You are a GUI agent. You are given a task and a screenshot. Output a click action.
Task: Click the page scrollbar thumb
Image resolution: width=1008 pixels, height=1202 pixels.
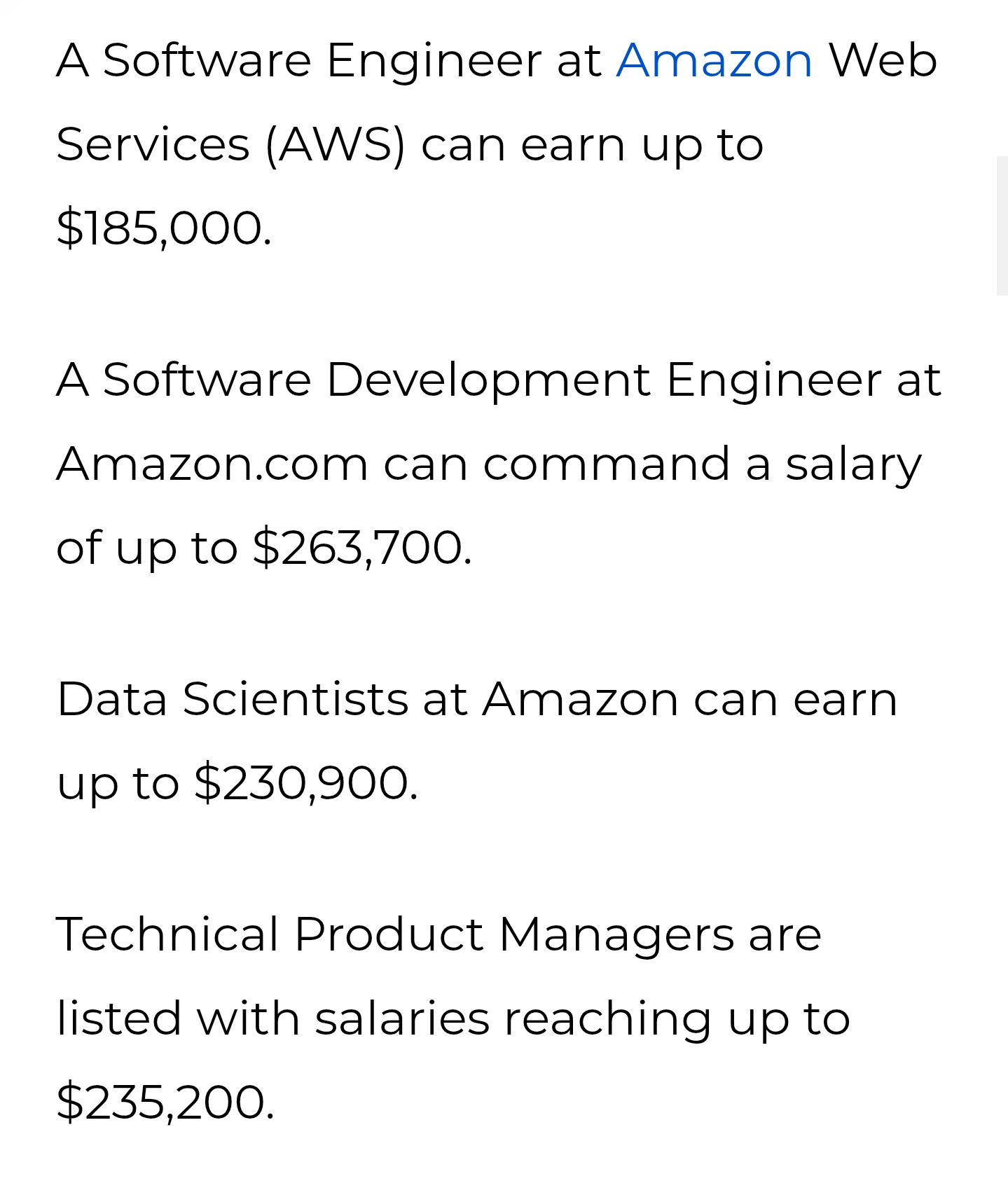(1002, 226)
